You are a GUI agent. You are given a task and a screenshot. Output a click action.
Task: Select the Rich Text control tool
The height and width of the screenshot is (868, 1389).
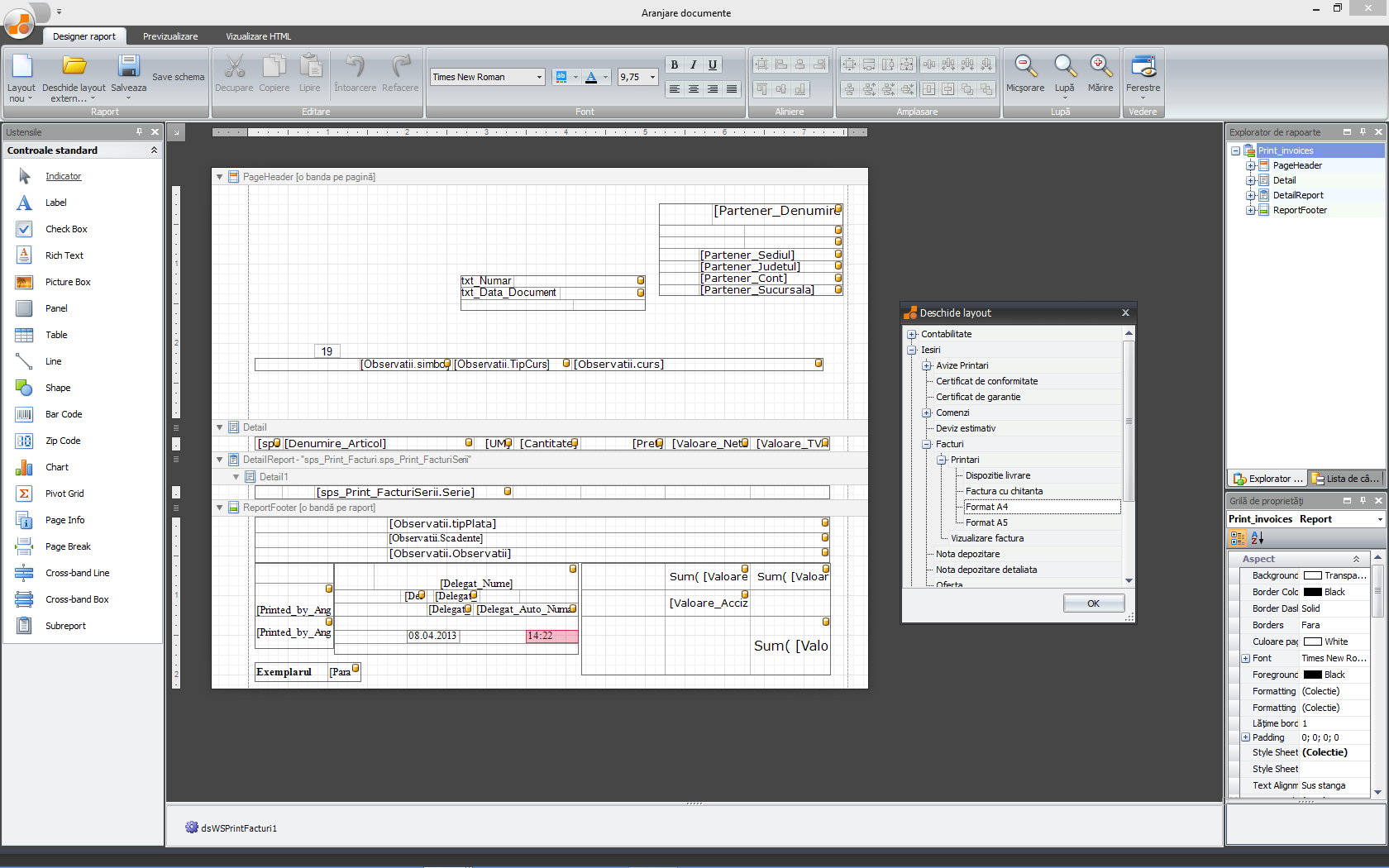click(64, 255)
